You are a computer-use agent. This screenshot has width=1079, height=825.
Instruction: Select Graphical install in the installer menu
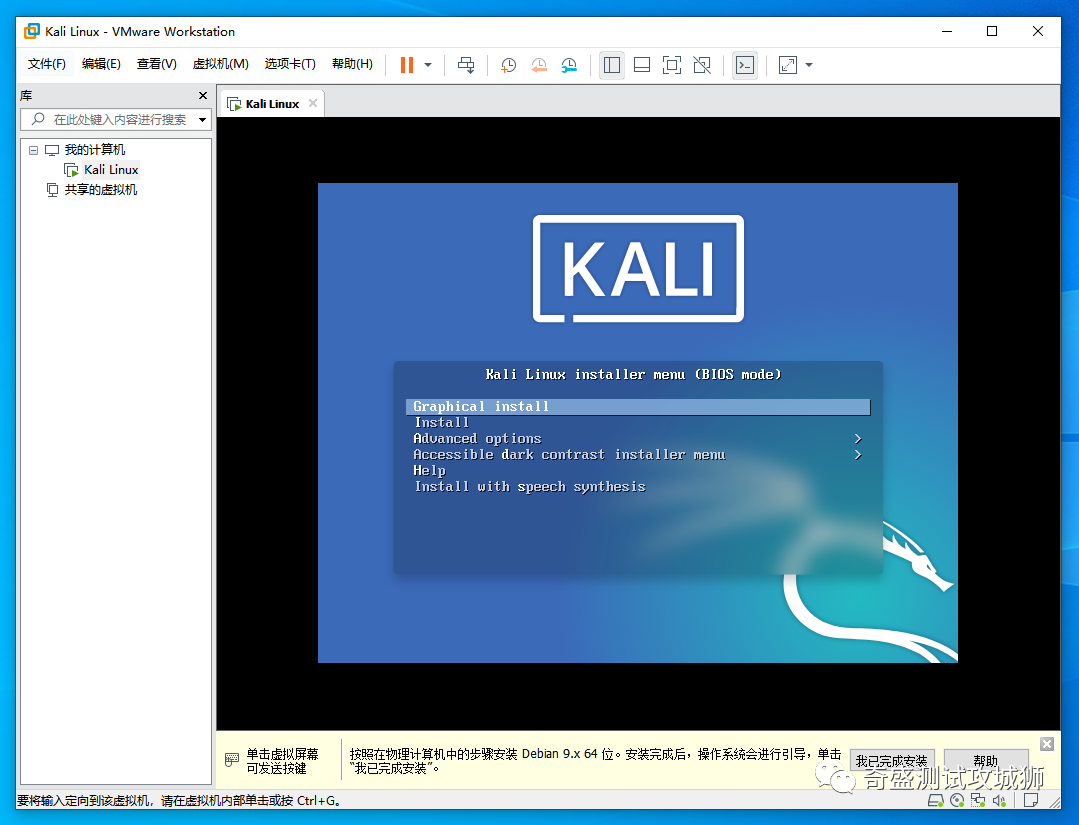point(638,407)
